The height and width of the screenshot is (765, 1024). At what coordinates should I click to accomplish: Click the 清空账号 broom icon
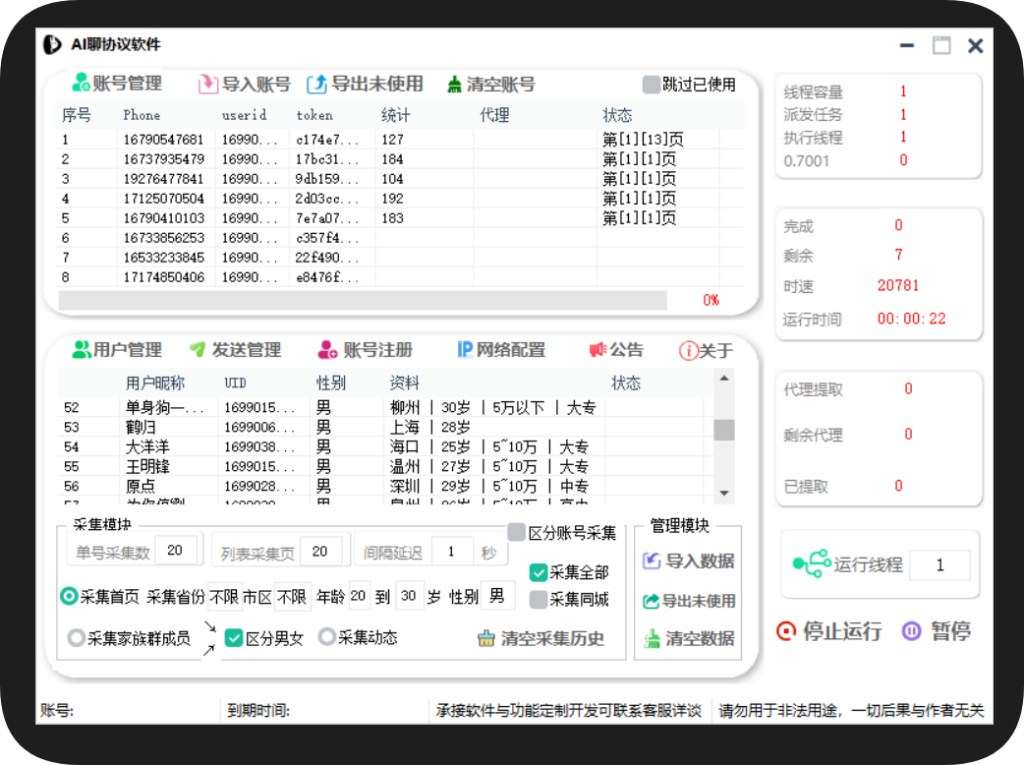click(x=457, y=84)
